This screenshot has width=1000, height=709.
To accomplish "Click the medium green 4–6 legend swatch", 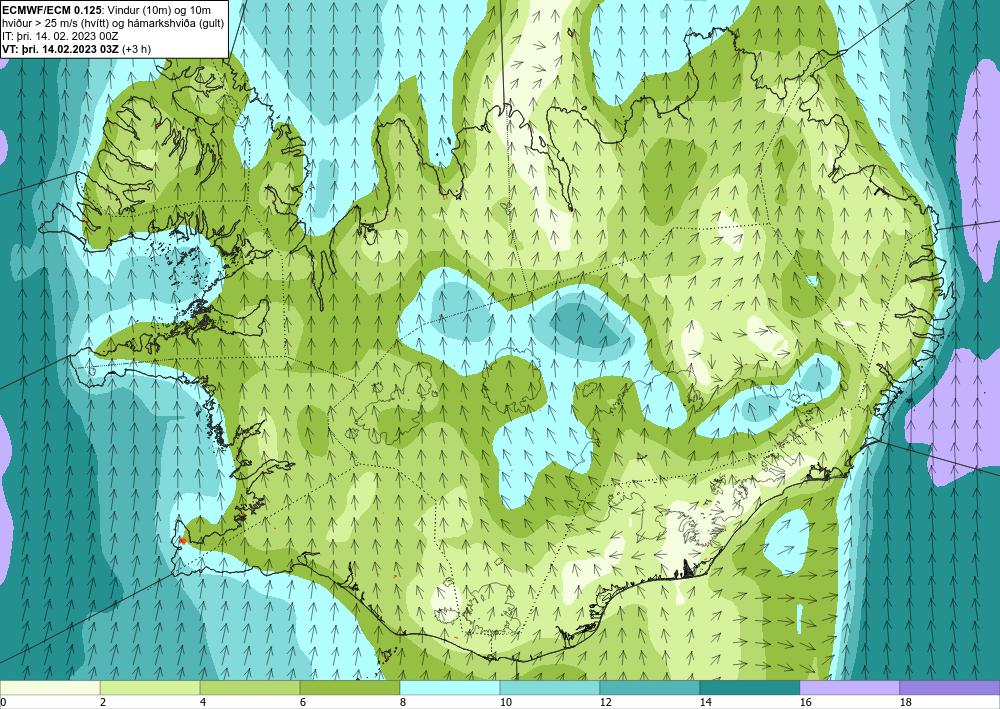I will [250, 687].
